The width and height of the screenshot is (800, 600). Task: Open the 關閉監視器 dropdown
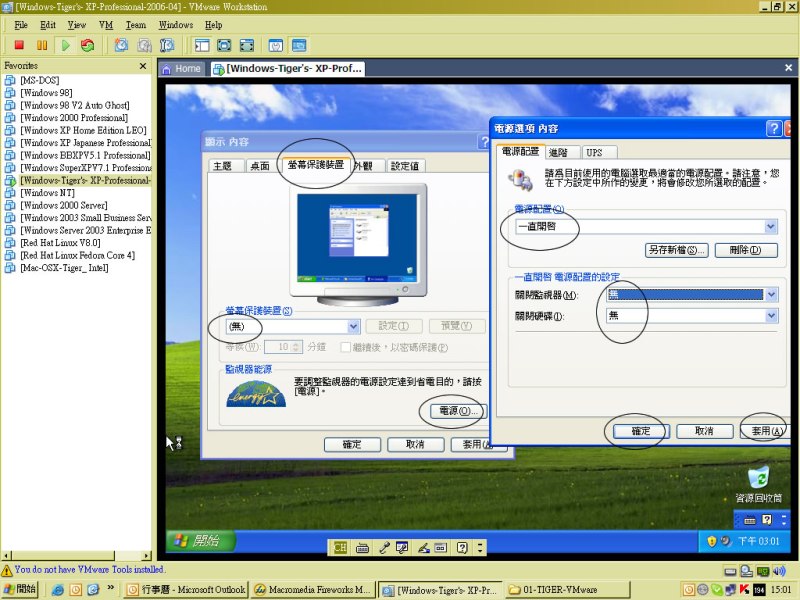771,294
